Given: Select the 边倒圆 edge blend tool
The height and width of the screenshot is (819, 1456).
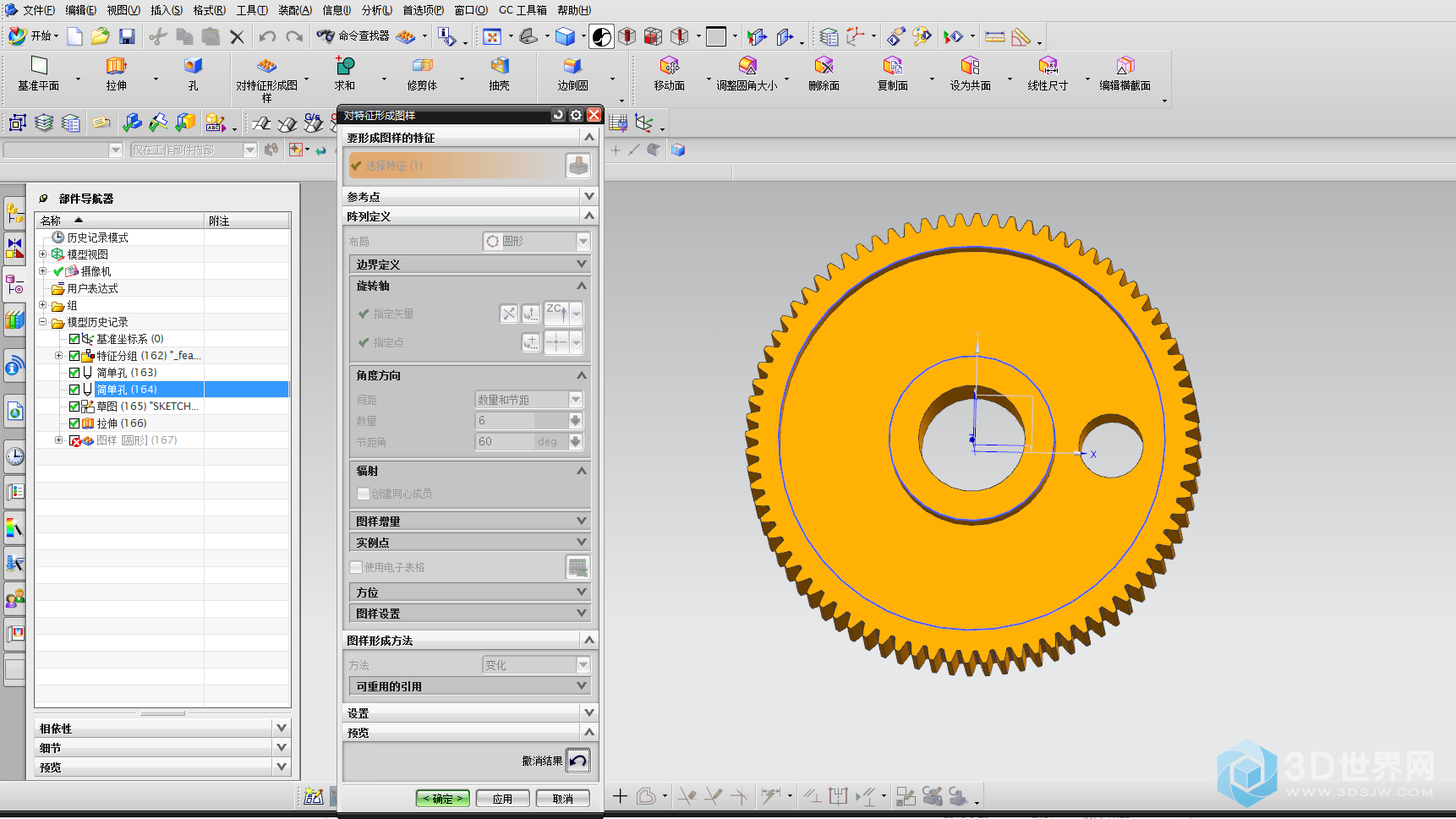Looking at the screenshot, I should click(572, 74).
